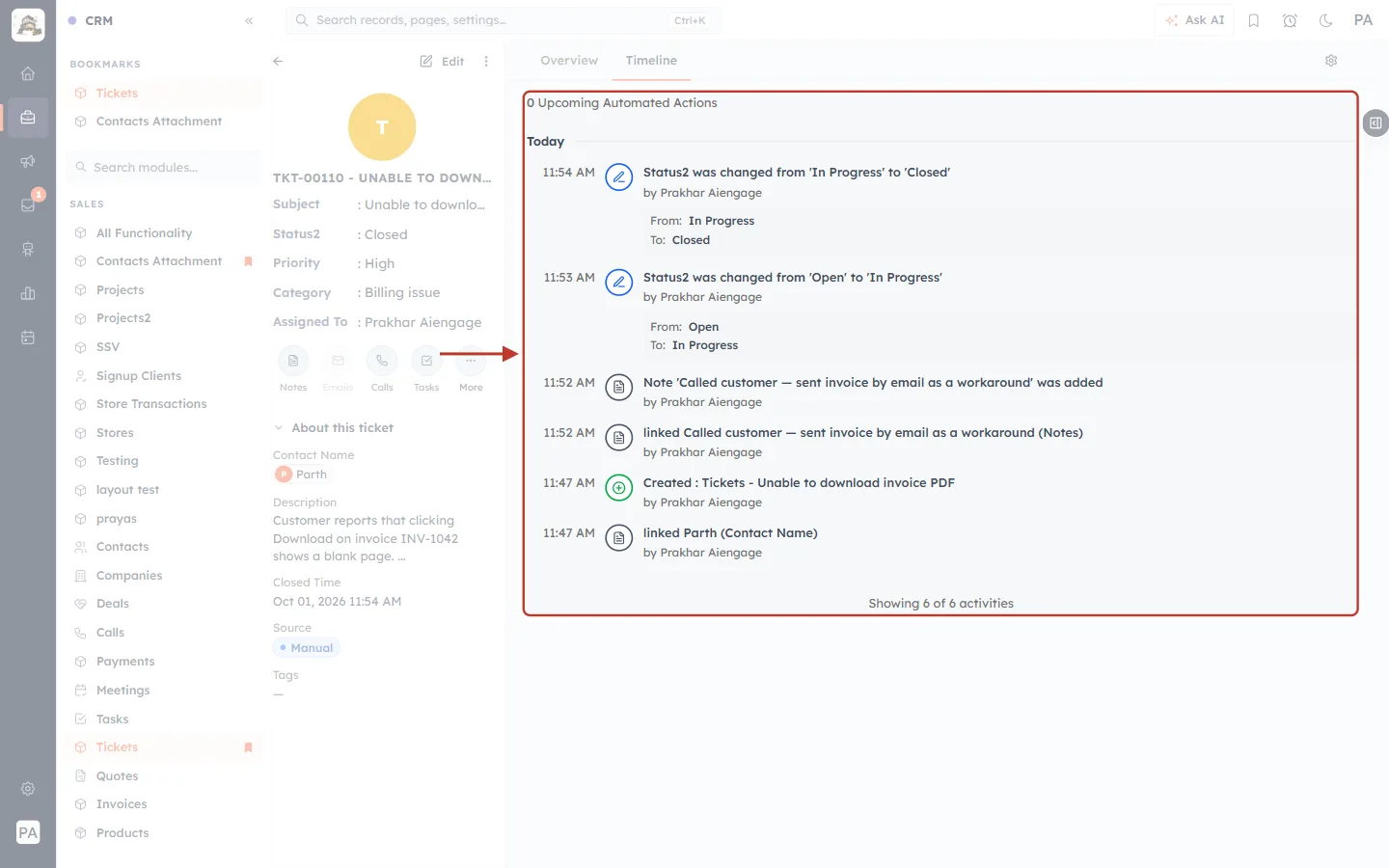Open the Calls quick action icon

coord(382,361)
